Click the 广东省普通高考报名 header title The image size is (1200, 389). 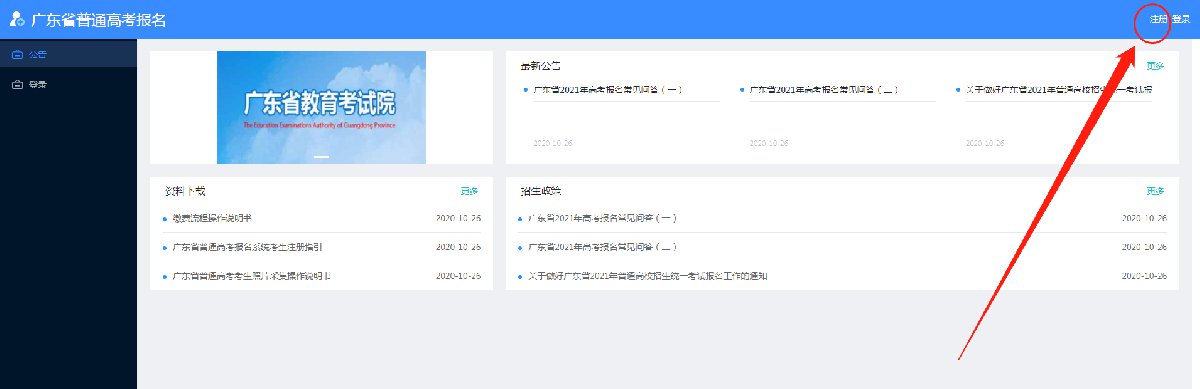point(99,19)
